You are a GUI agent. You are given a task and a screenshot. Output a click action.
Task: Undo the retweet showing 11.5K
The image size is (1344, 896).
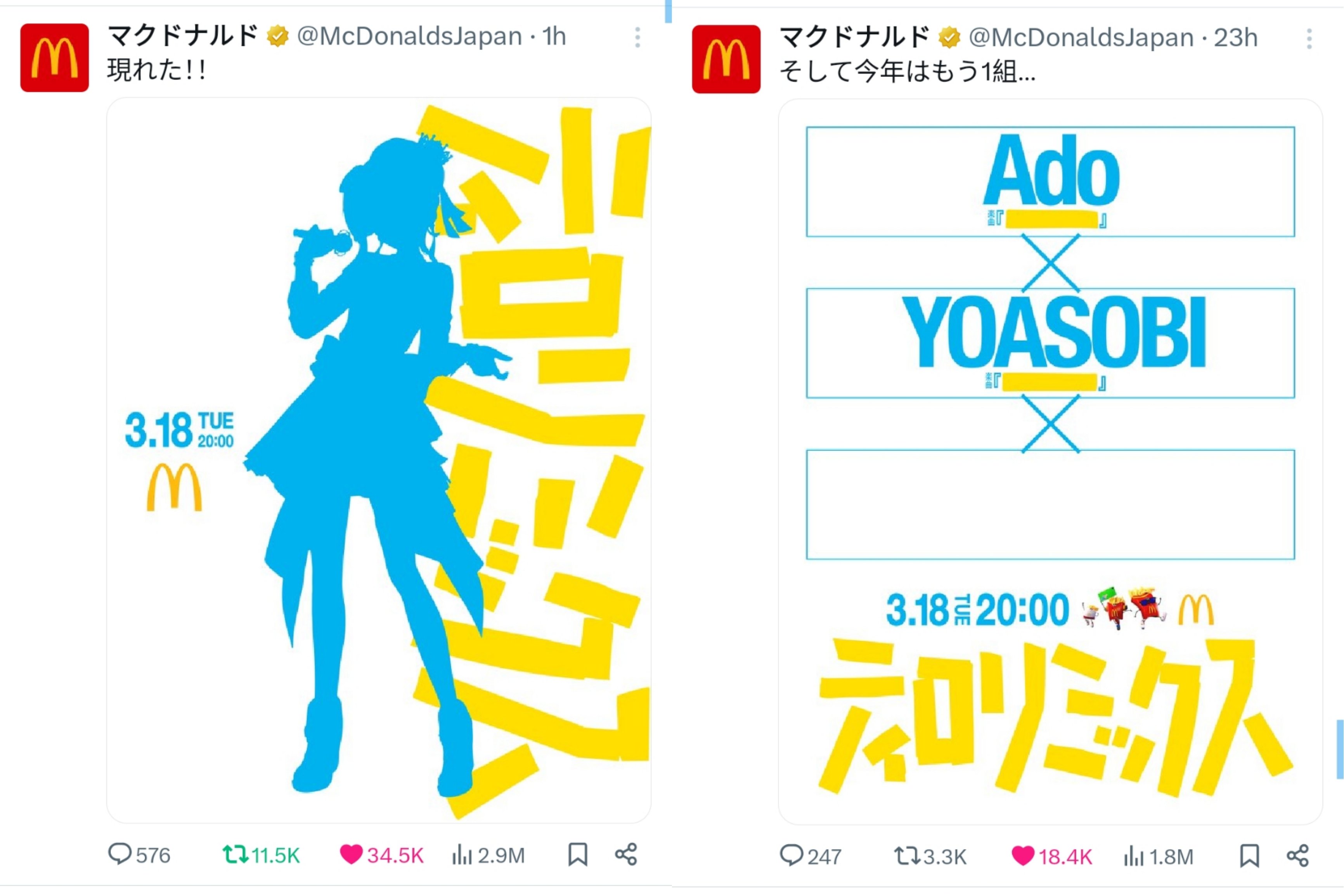261,855
